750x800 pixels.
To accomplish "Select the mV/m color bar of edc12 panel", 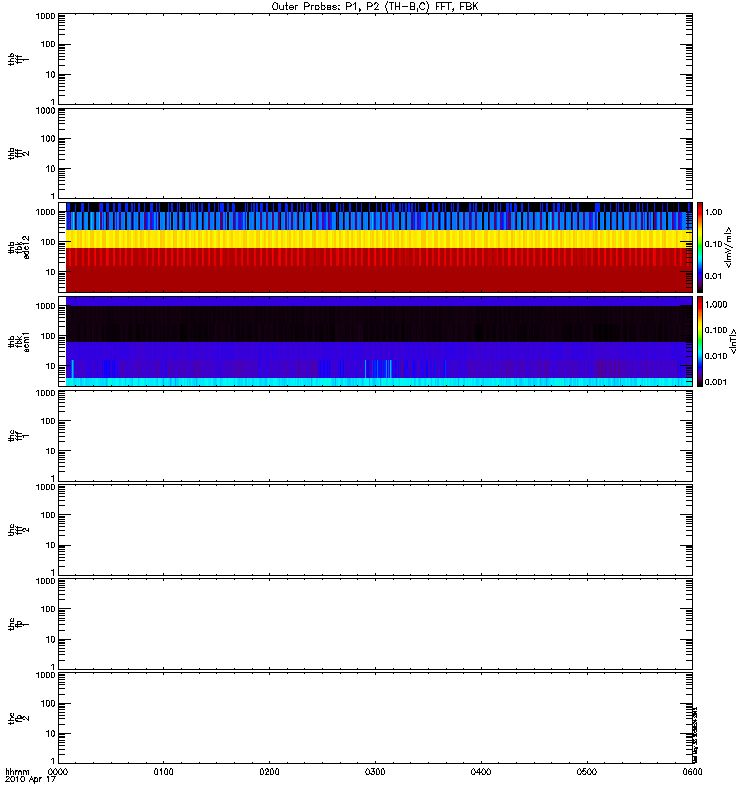I will [x=700, y=247].
